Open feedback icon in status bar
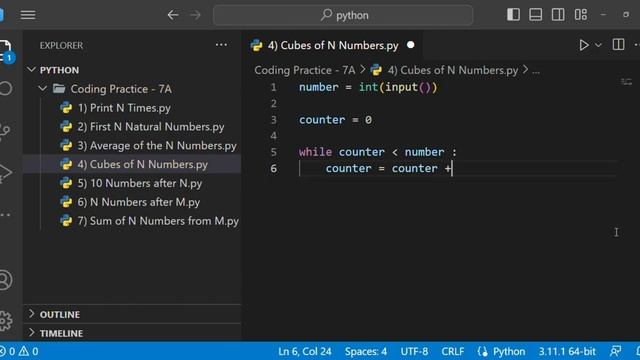 pyautogui.click(x=616, y=351)
